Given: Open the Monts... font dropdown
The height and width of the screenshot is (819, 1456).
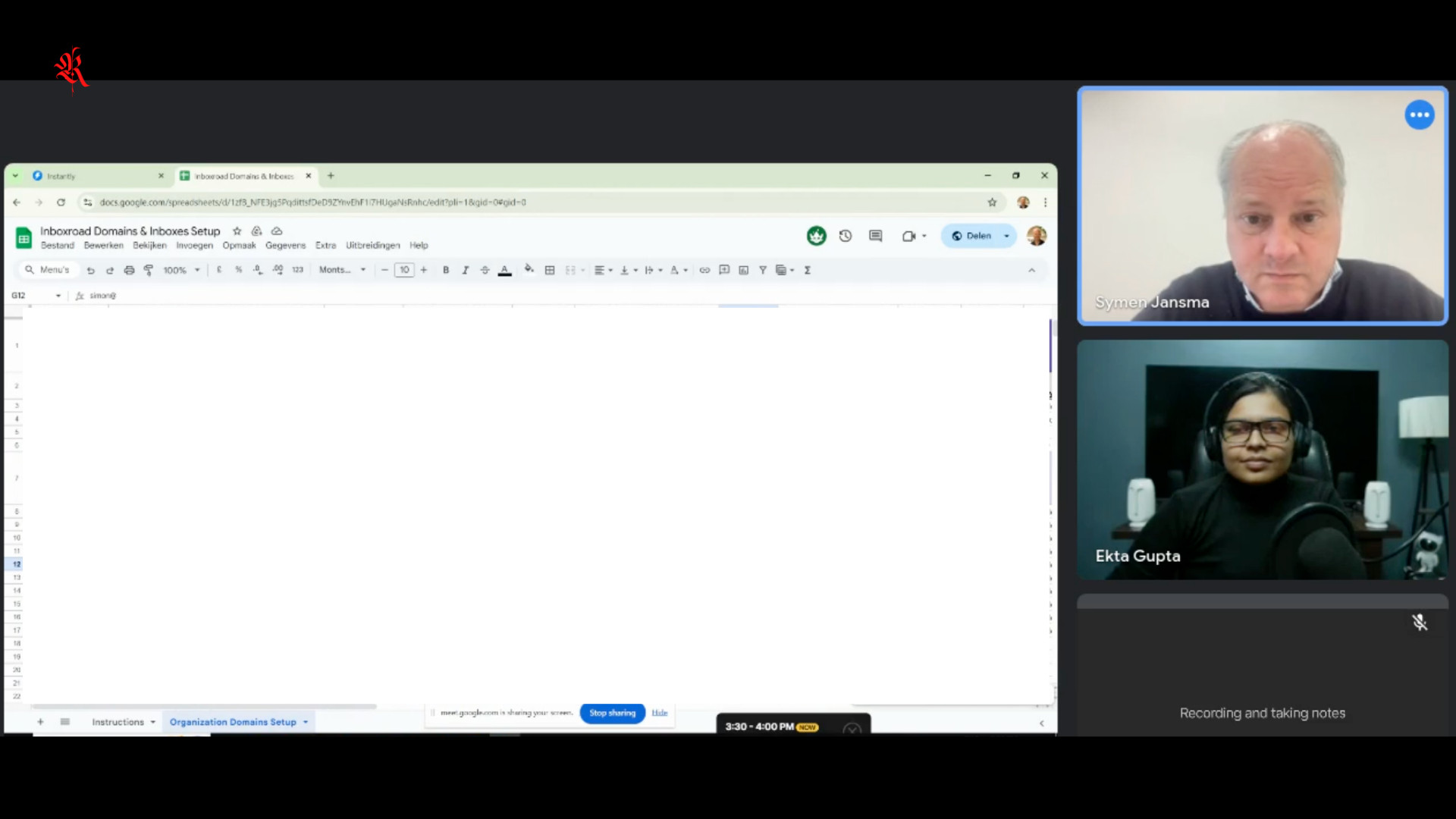Looking at the screenshot, I should click(343, 270).
